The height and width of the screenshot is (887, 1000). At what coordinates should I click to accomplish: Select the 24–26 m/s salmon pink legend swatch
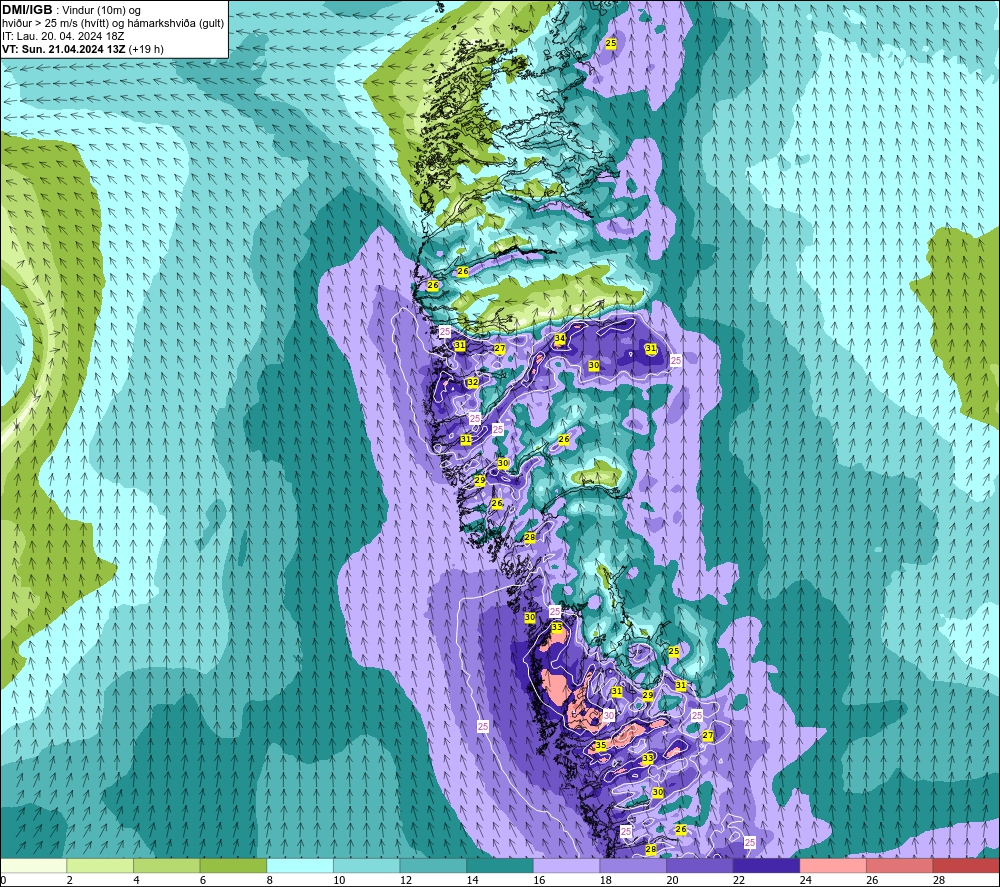(833, 866)
